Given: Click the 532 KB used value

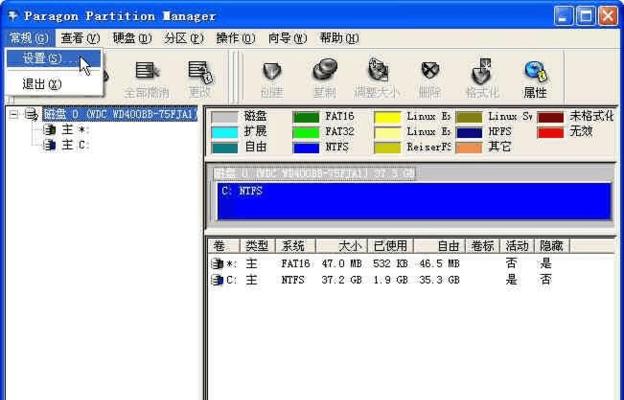Looking at the screenshot, I should pyautogui.click(x=390, y=263).
